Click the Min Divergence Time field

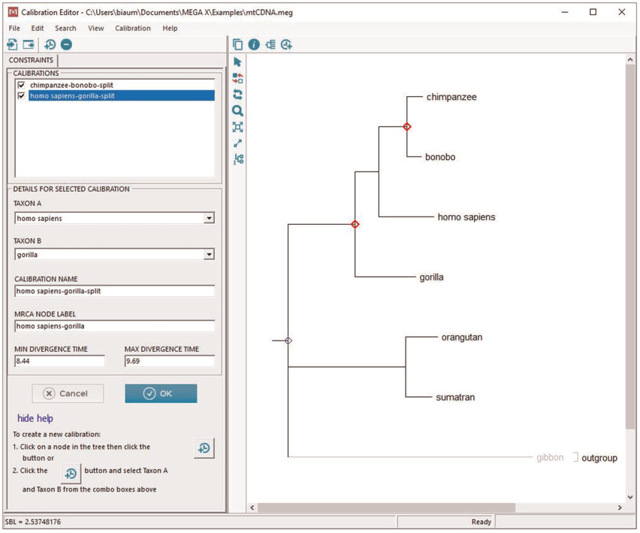pos(60,361)
